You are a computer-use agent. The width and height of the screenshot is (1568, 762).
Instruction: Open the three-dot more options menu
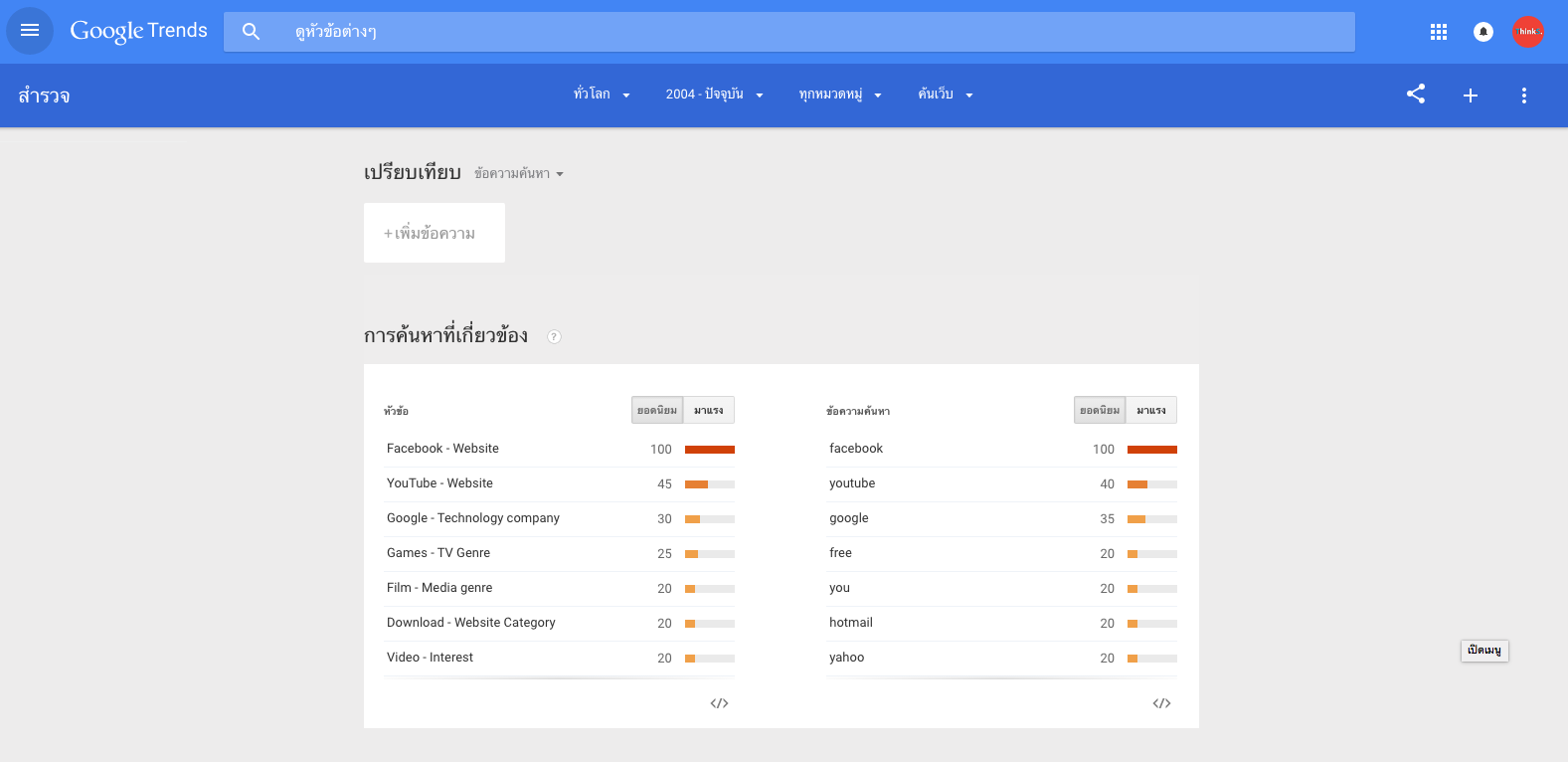click(1523, 95)
